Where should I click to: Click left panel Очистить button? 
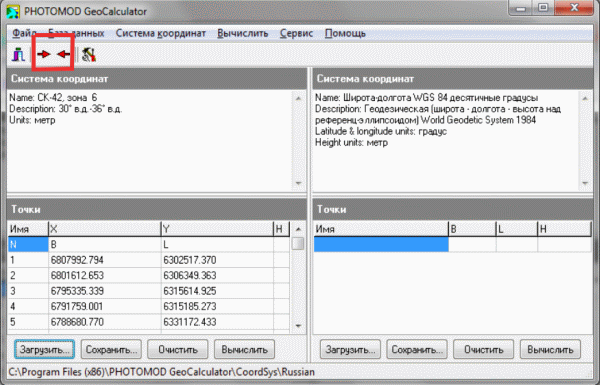pyautogui.click(x=178, y=349)
